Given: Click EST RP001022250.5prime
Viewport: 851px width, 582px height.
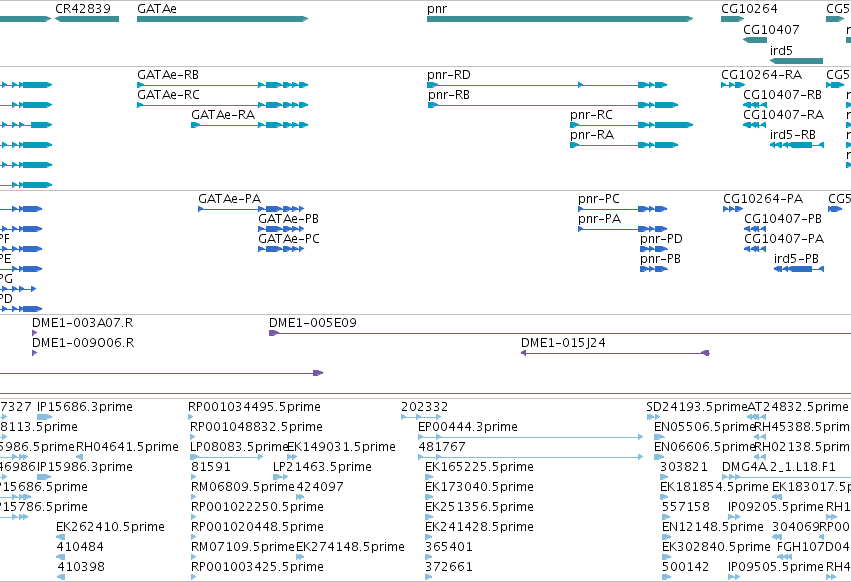Looking at the screenshot, I should pyautogui.click(x=257, y=507).
